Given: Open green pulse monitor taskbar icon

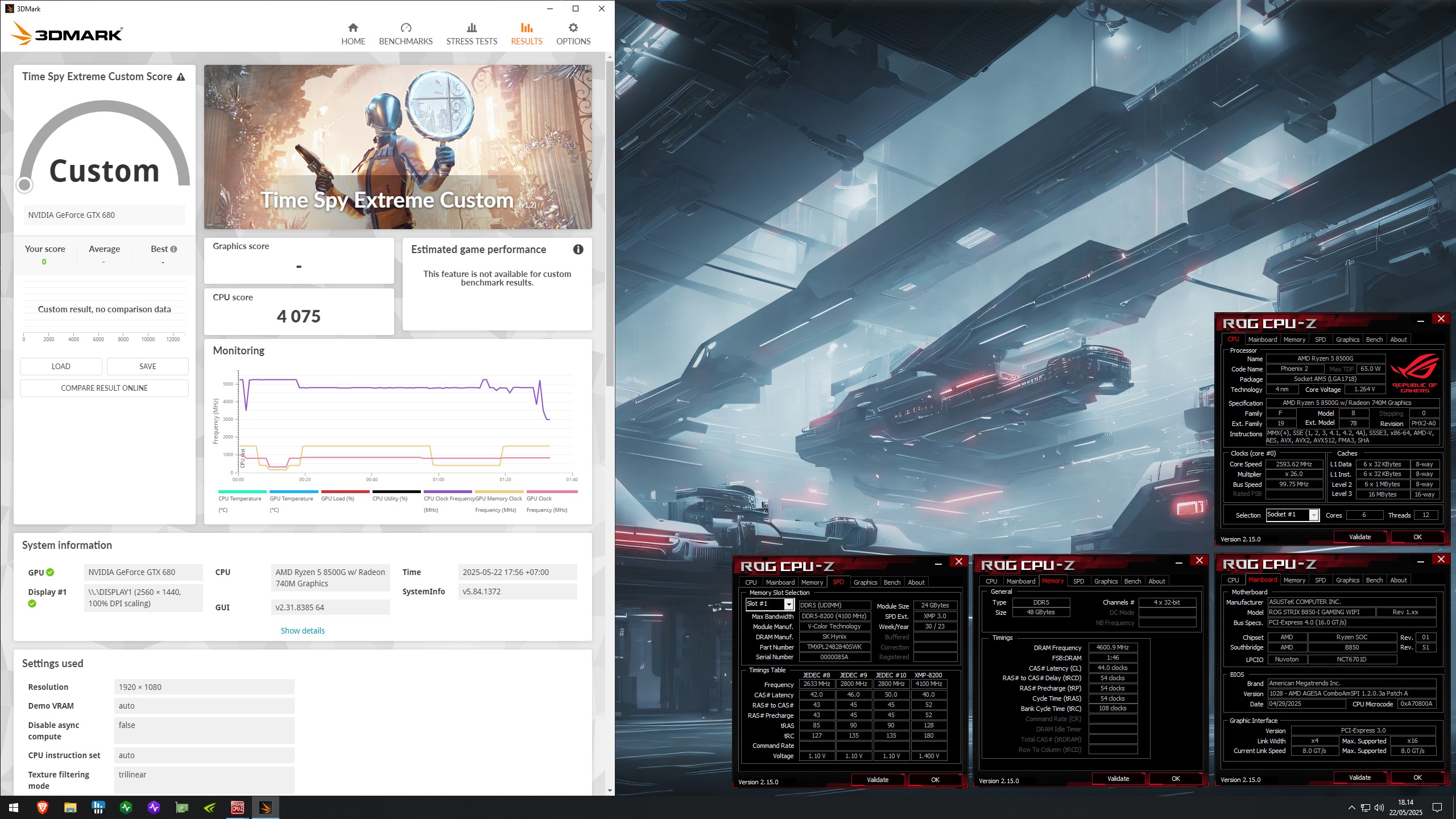Looking at the screenshot, I should click(126, 807).
